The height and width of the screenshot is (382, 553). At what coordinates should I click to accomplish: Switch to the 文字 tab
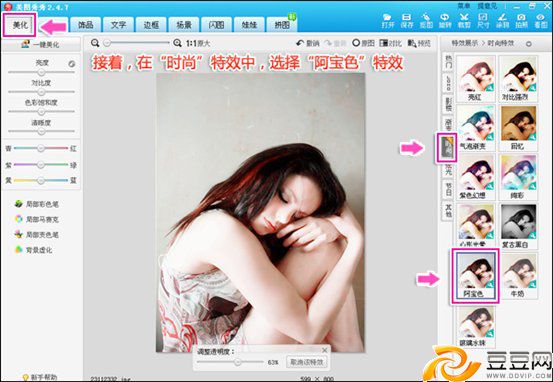118,25
